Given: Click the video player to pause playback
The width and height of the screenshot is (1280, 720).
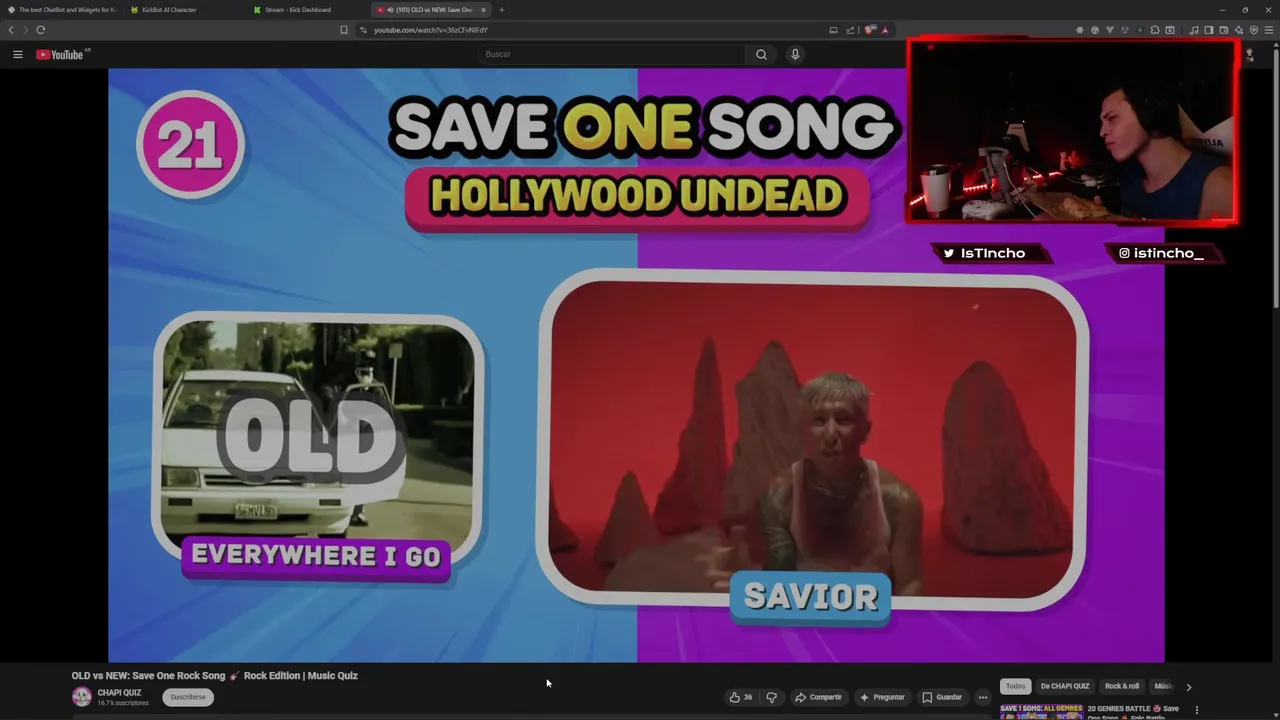Looking at the screenshot, I should [636, 365].
